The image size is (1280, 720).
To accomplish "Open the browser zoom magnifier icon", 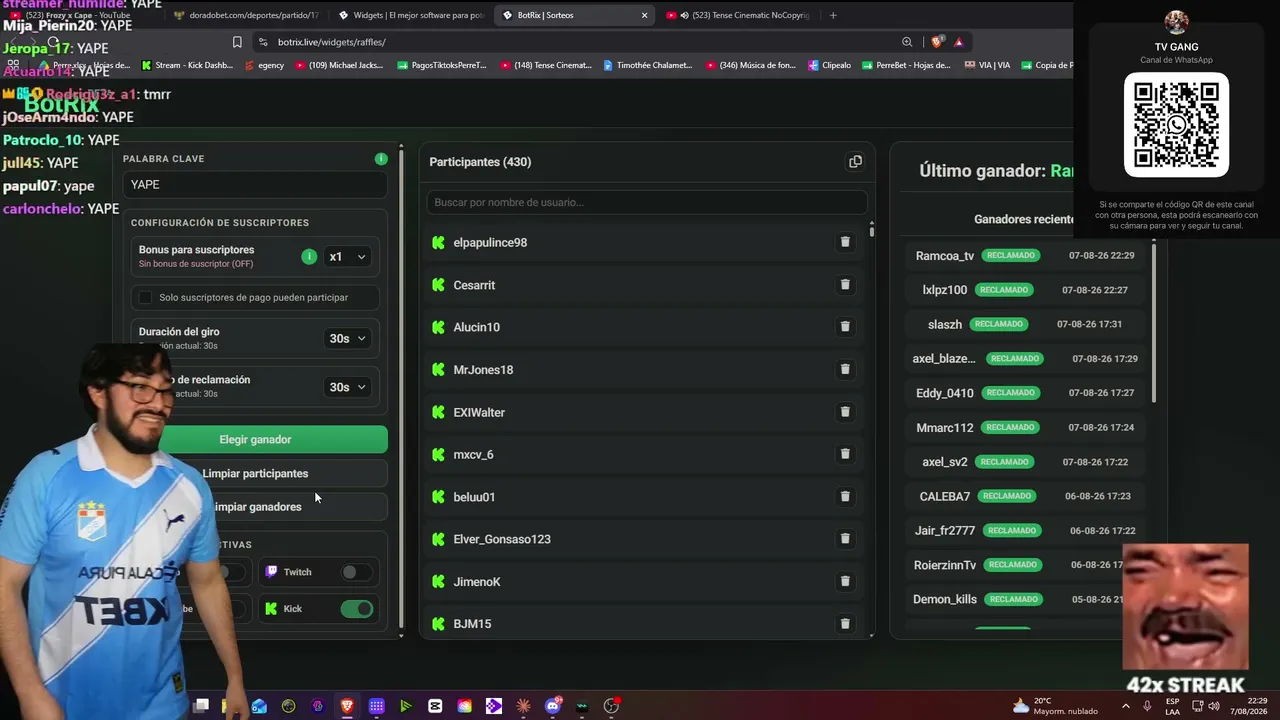I will pyautogui.click(x=907, y=42).
